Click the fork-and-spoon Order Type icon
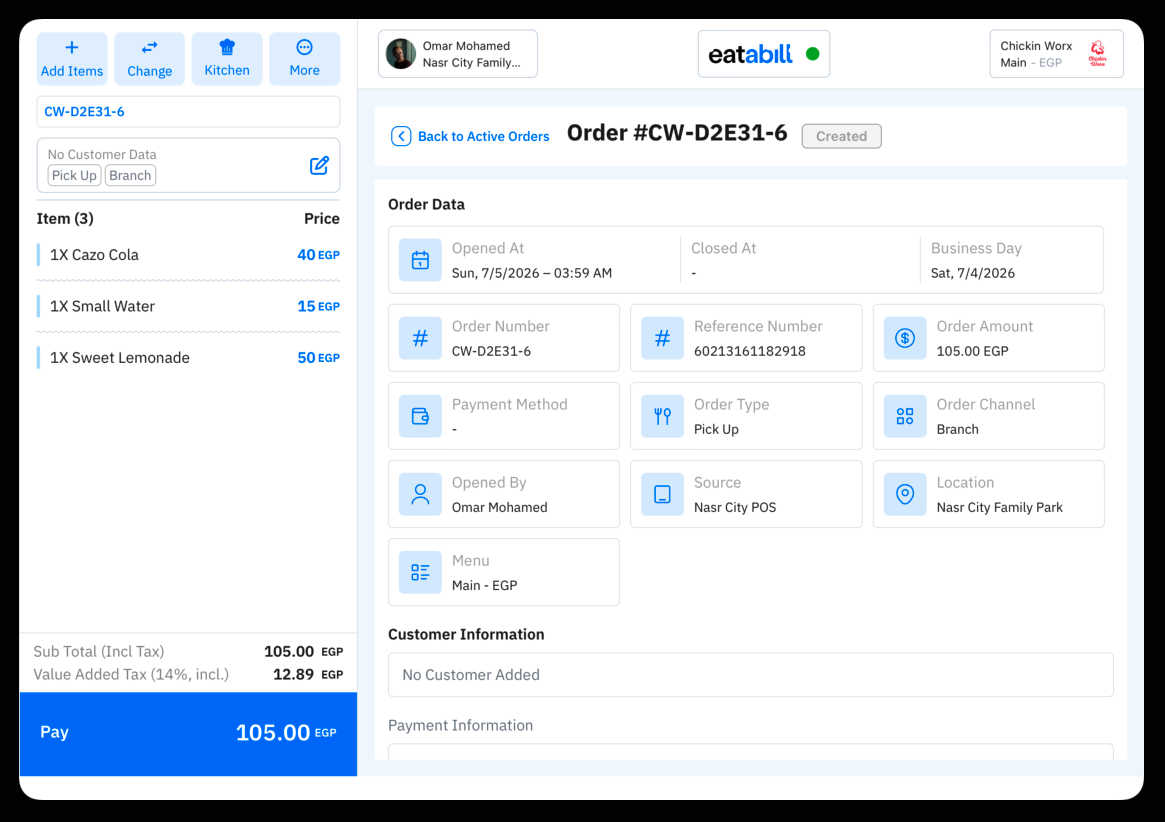 pyautogui.click(x=663, y=416)
